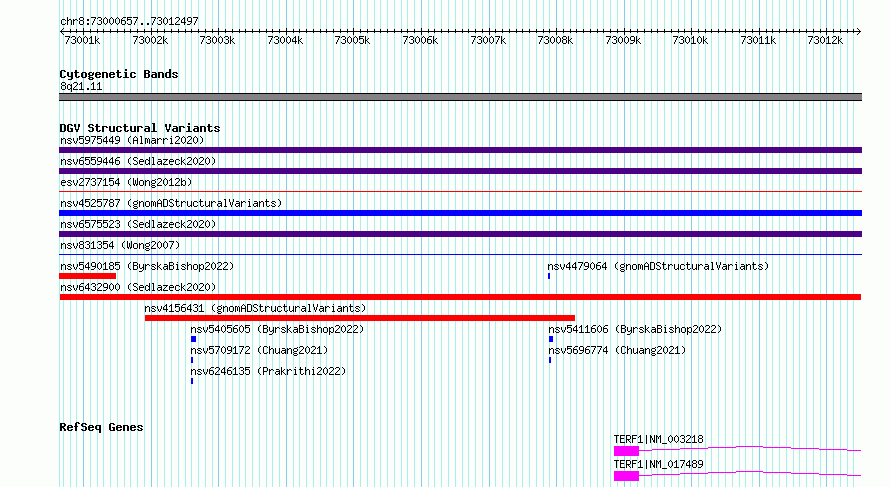Screen dimensions: 890x487
Task: Select the short red nsv5490185 bar
Action: [87, 276]
